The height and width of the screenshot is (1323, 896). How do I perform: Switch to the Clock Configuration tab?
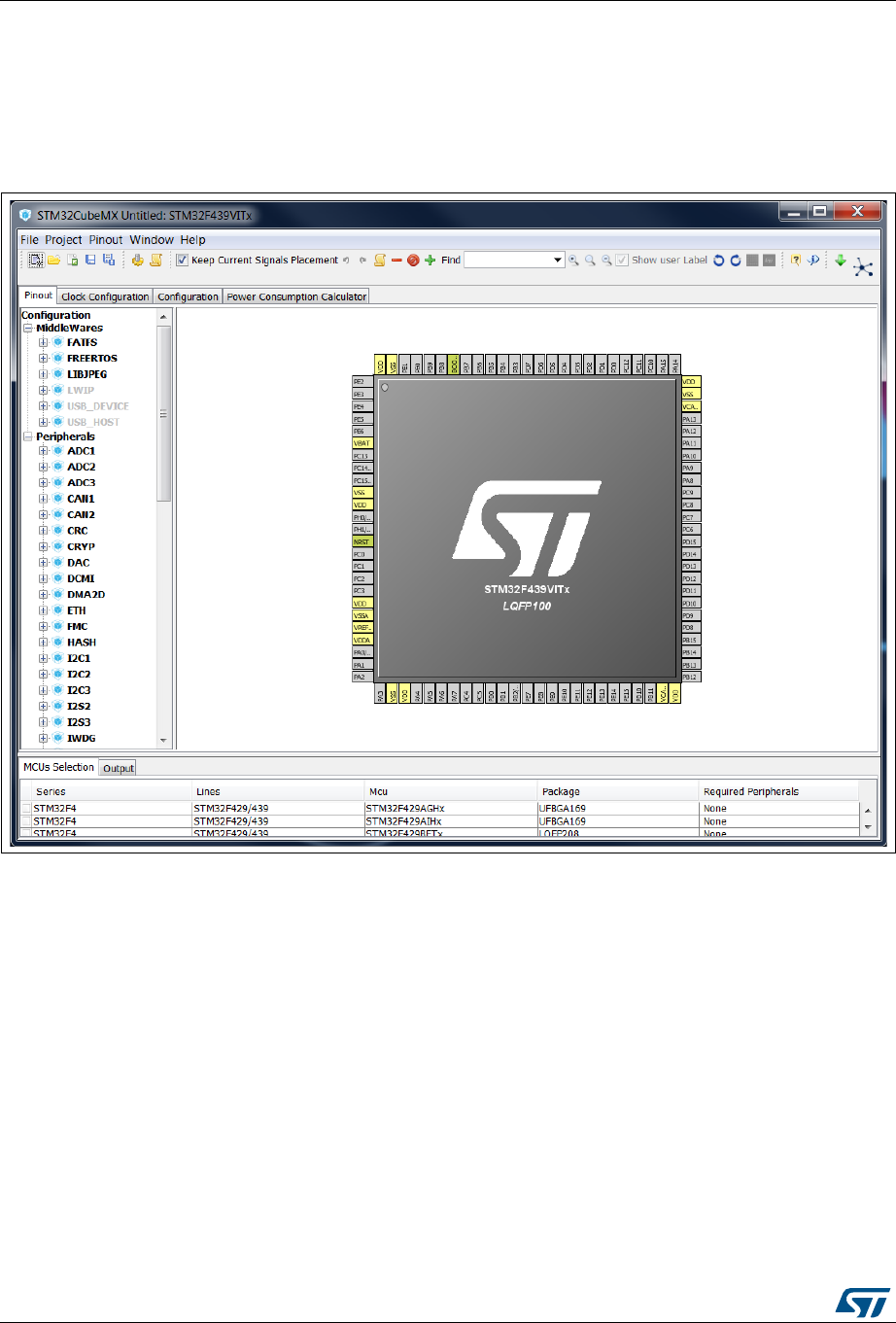click(x=105, y=296)
